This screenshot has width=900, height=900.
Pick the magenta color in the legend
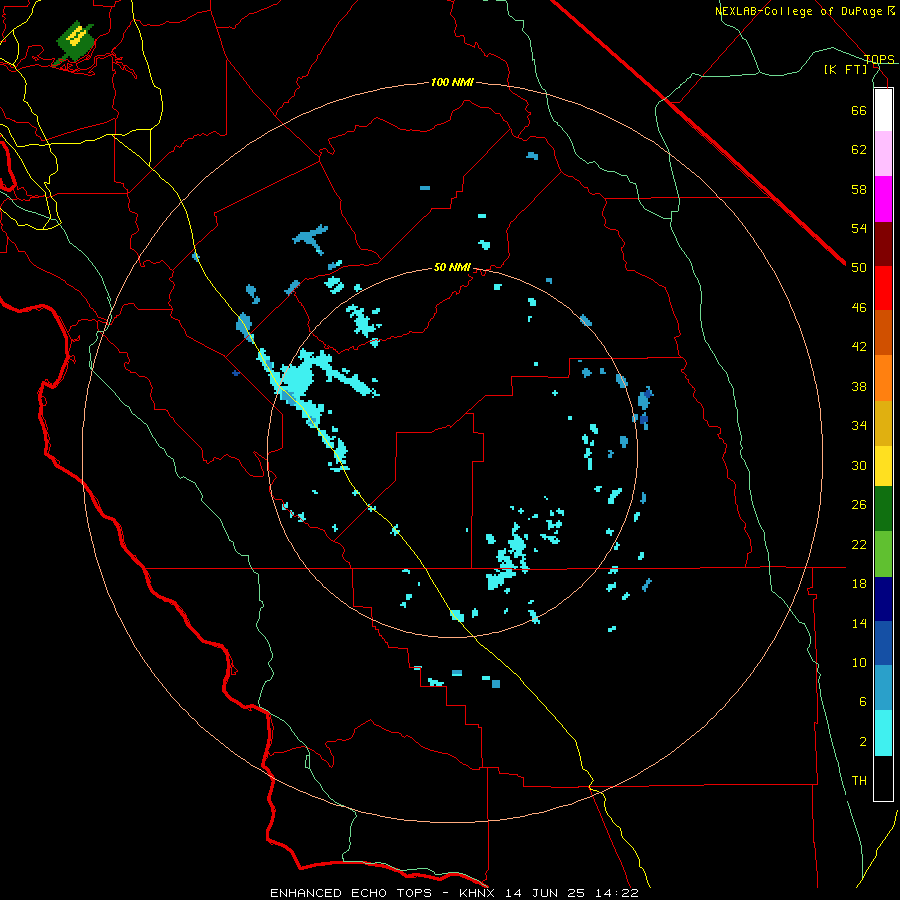(x=883, y=199)
